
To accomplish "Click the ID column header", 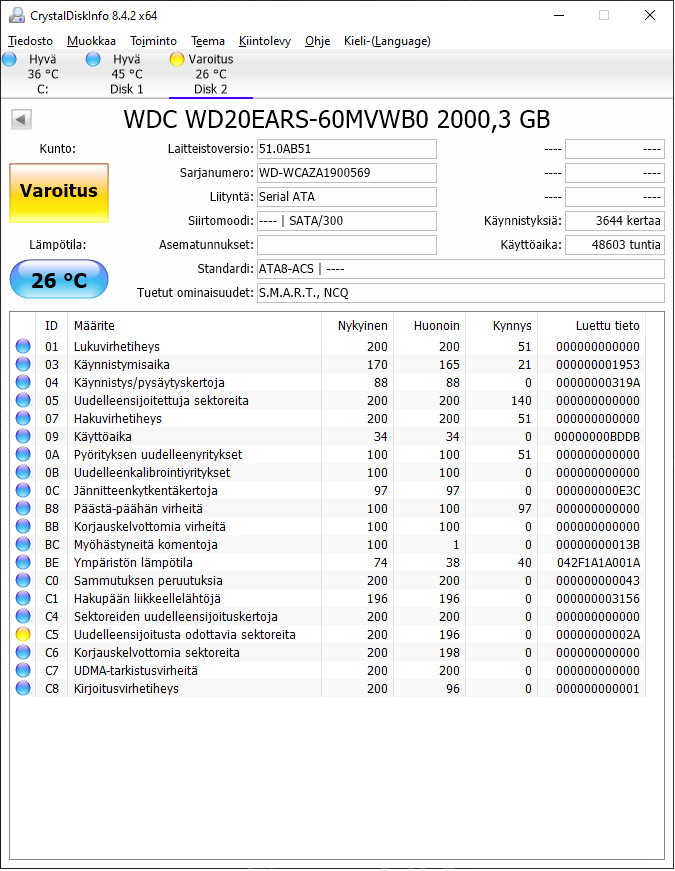I will [51, 326].
